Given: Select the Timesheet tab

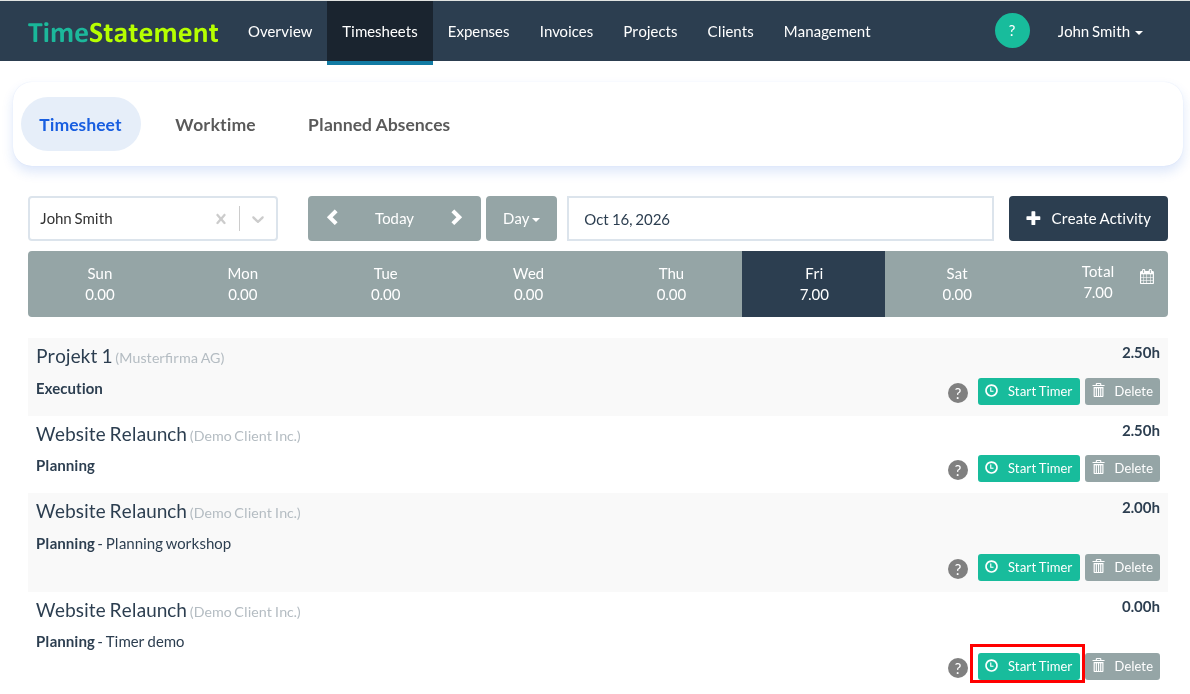Looking at the screenshot, I should (x=80, y=125).
